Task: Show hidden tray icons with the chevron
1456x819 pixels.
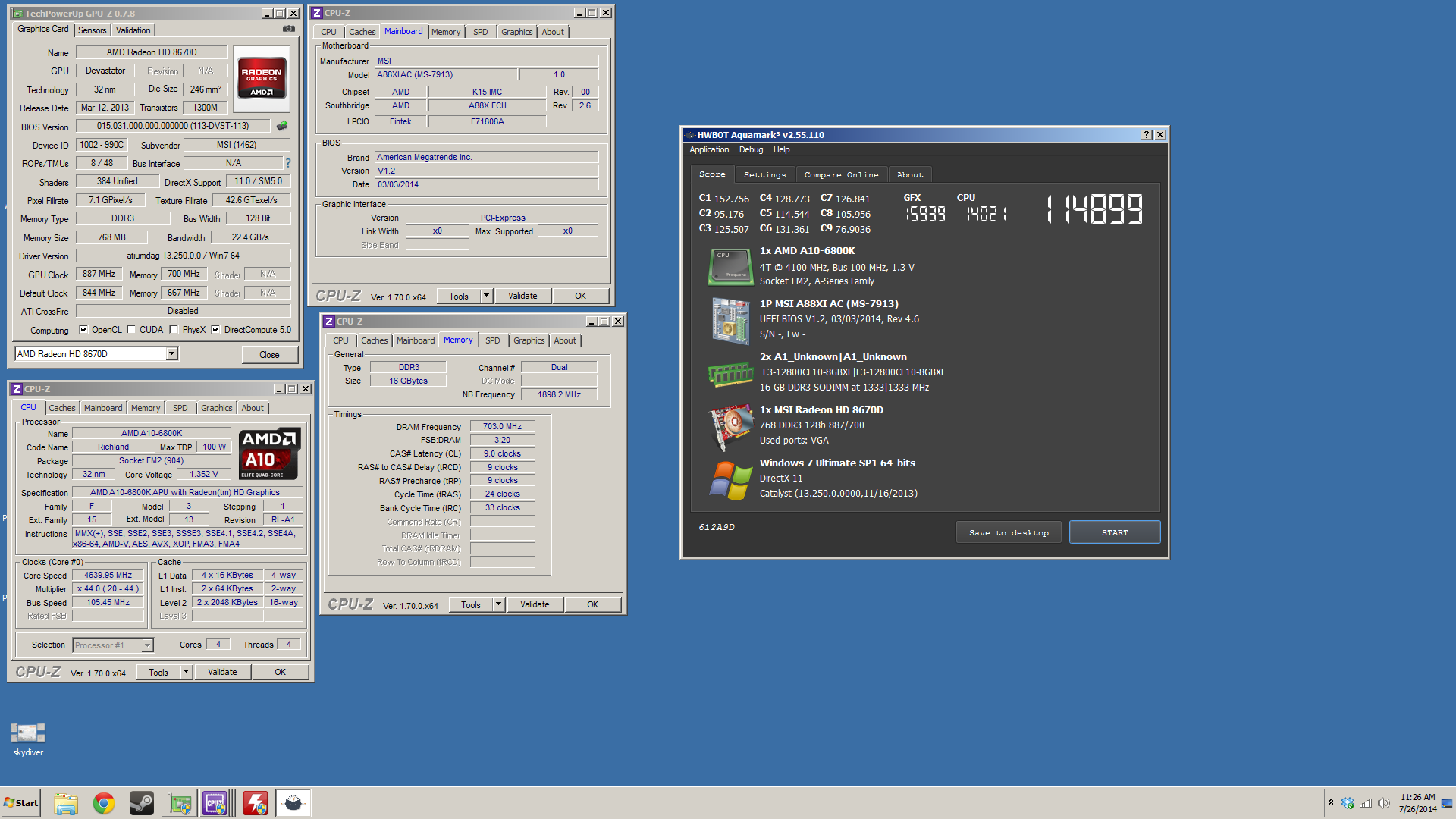Action: tap(1331, 802)
